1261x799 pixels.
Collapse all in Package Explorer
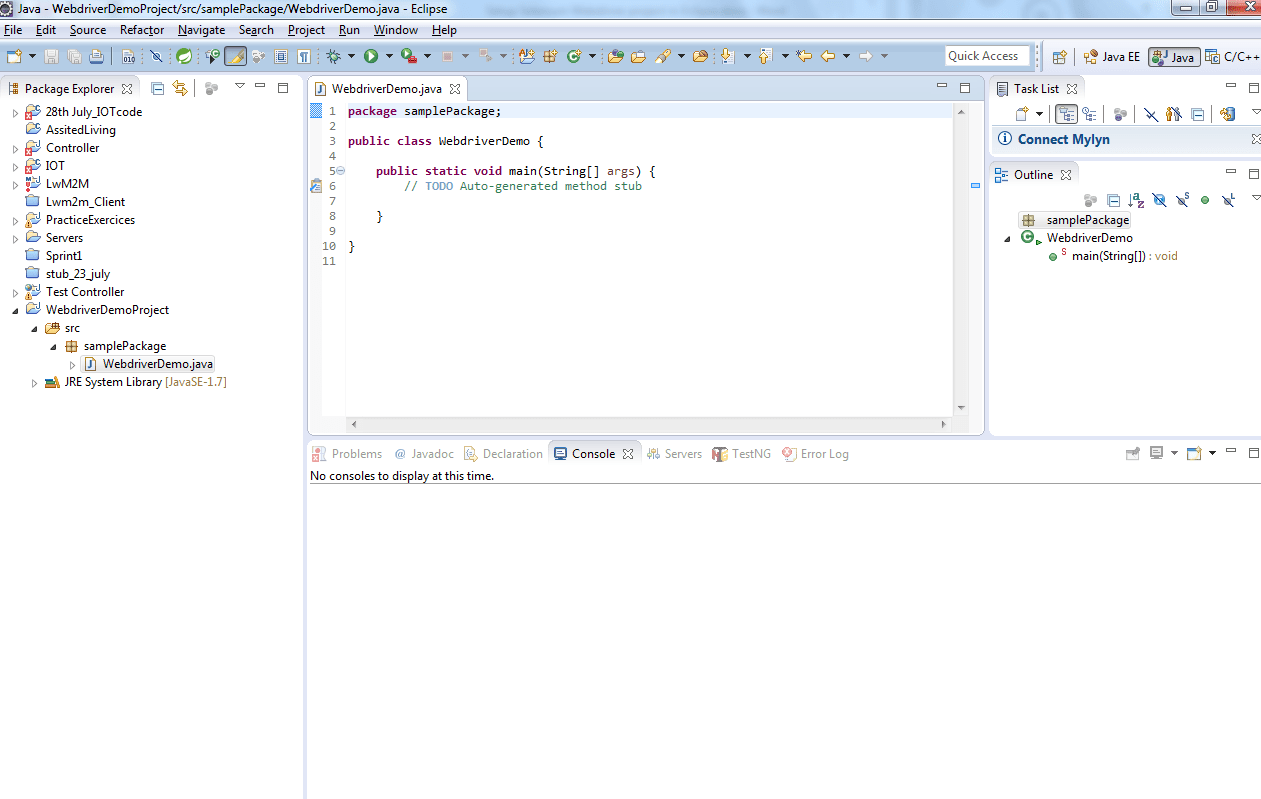(x=158, y=88)
